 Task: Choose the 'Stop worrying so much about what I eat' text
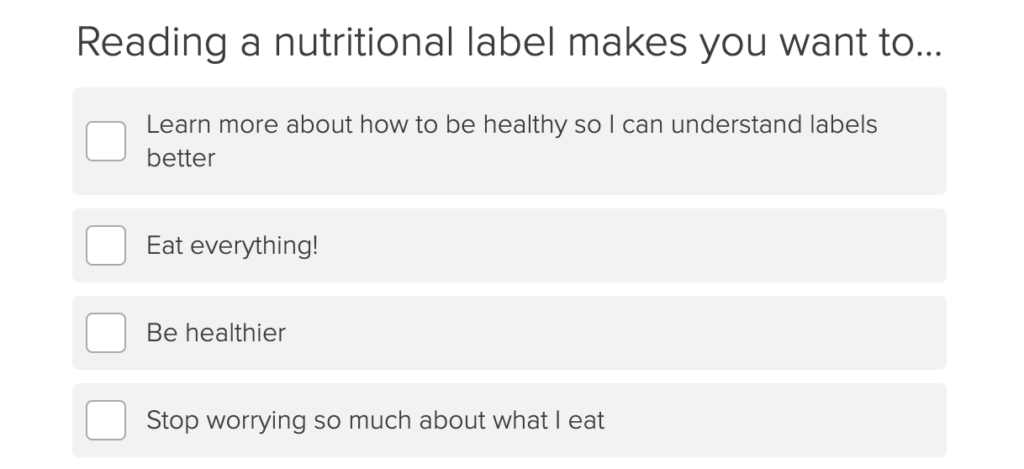pos(376,421)
